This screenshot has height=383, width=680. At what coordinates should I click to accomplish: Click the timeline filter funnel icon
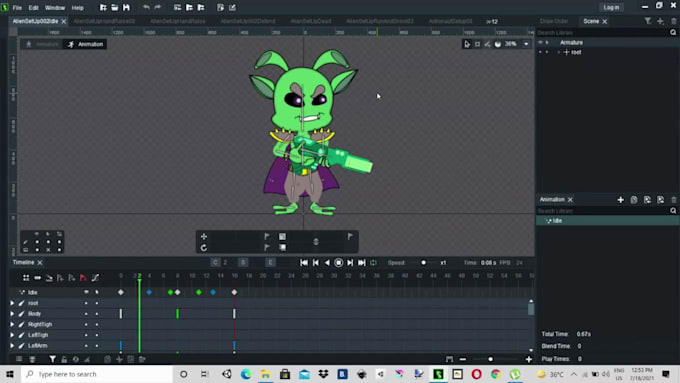pyautogui.click(x=52, y=359)
